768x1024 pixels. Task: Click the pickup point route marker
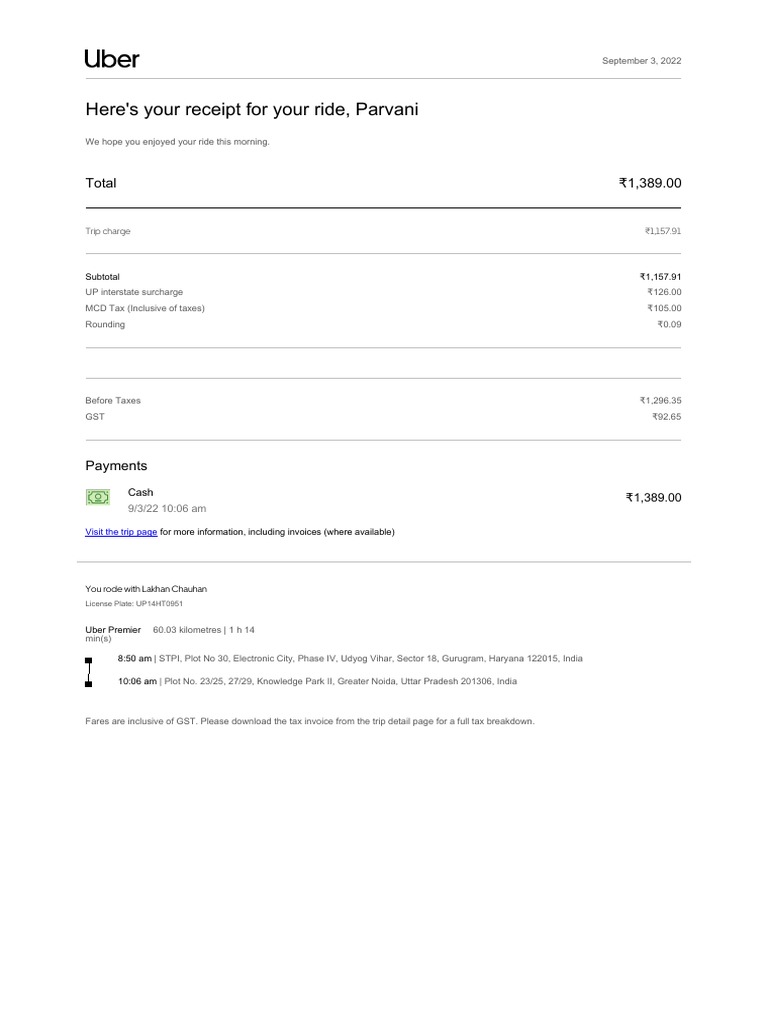(89, 661)
